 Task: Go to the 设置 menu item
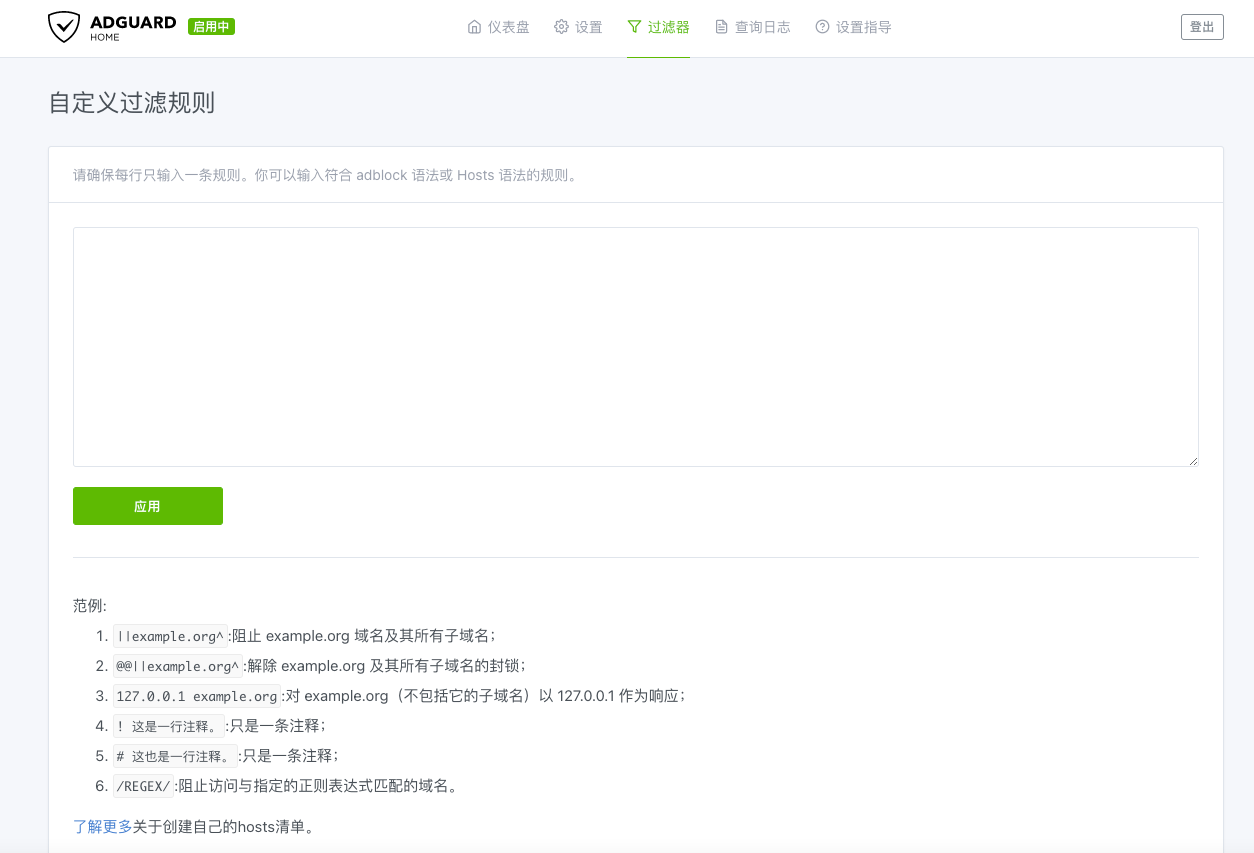pos(589,27)
